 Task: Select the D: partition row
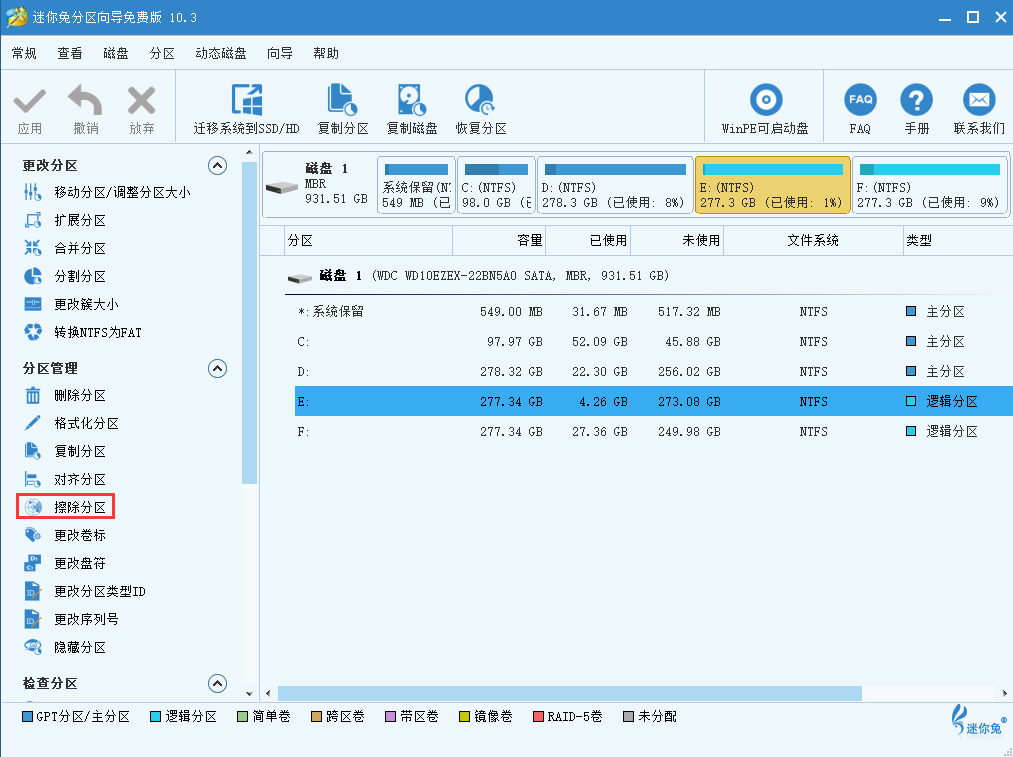point(654,371)
